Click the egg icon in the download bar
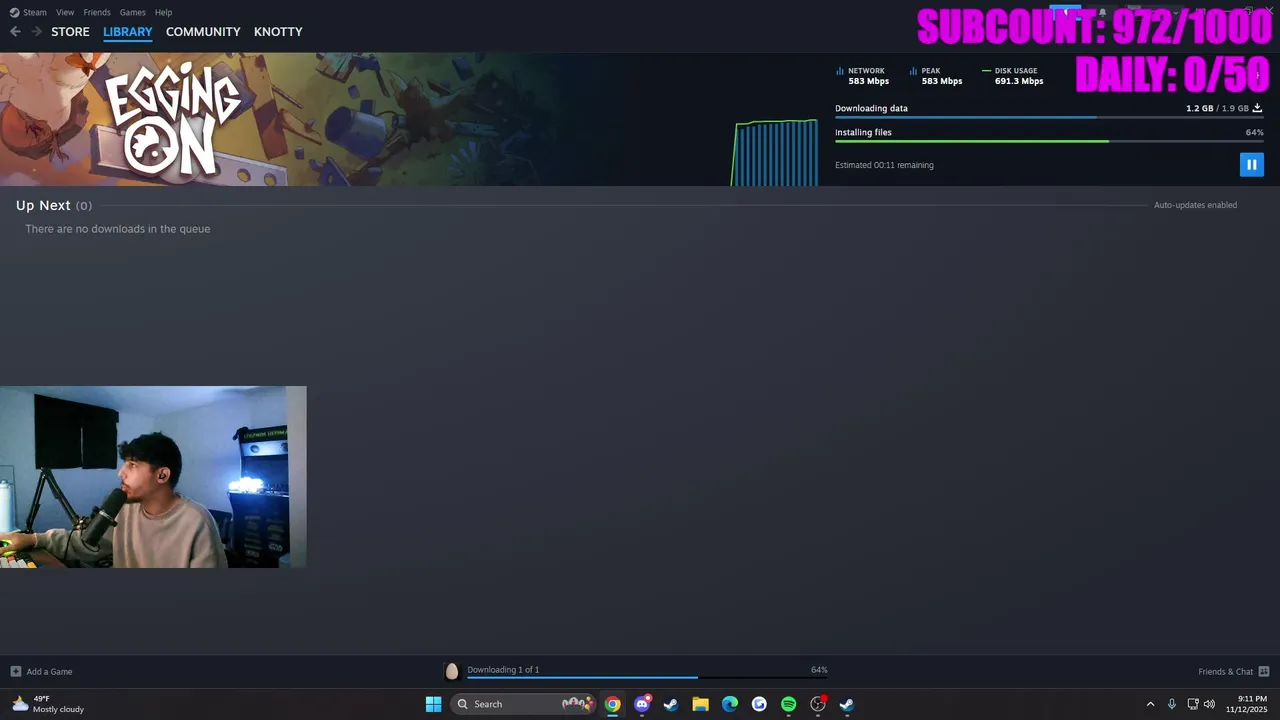This screenshot has height=720, width=1280. (451, 671)
